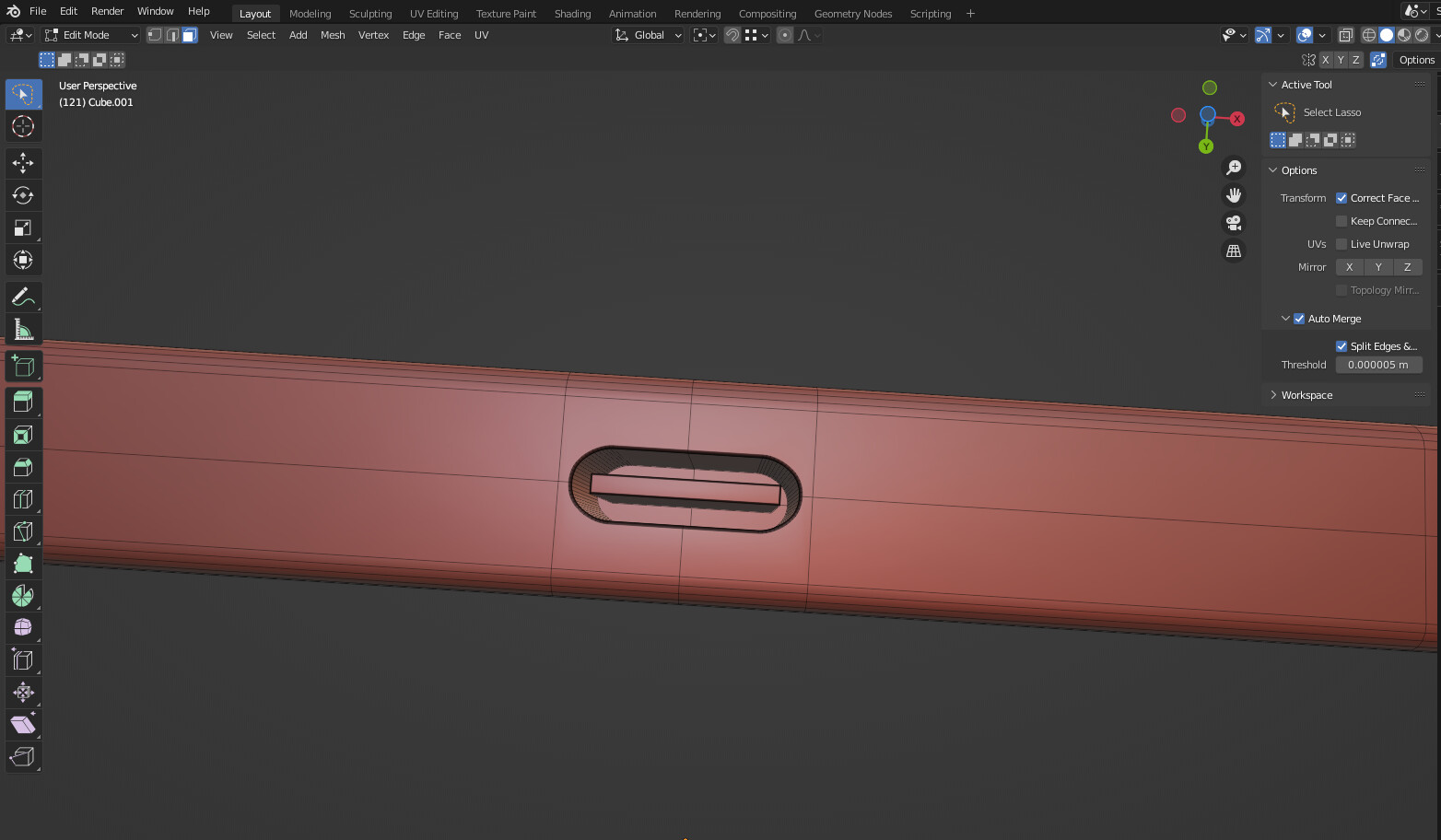
Task: Add a new workspace with plus button
Action: pos(970,14)
